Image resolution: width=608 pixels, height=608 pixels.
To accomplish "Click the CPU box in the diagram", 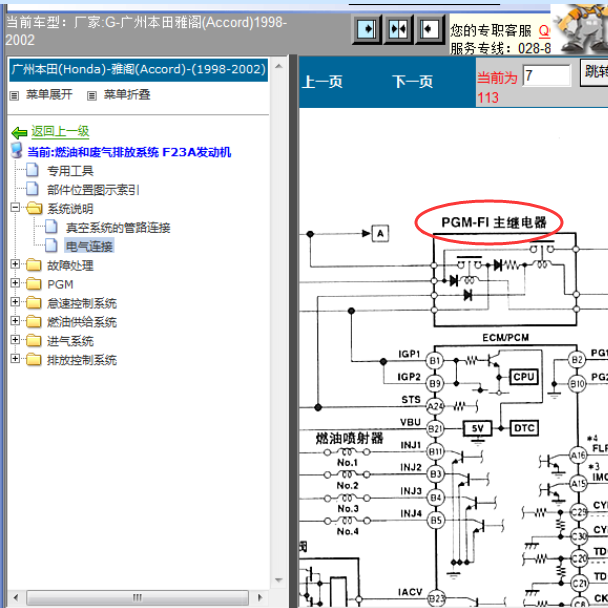I will (523, 377).
